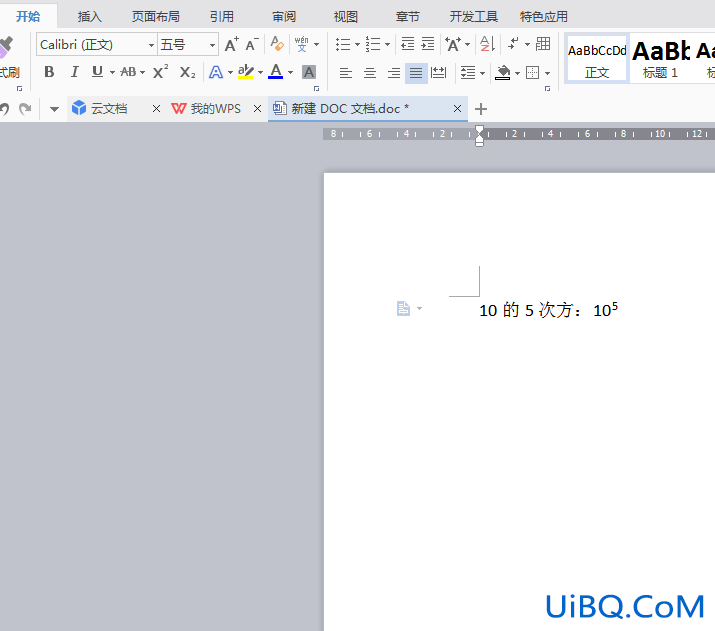Toggle Italic formatting
The height and width of the screenshot is (631, 715).
coord(74,72)
